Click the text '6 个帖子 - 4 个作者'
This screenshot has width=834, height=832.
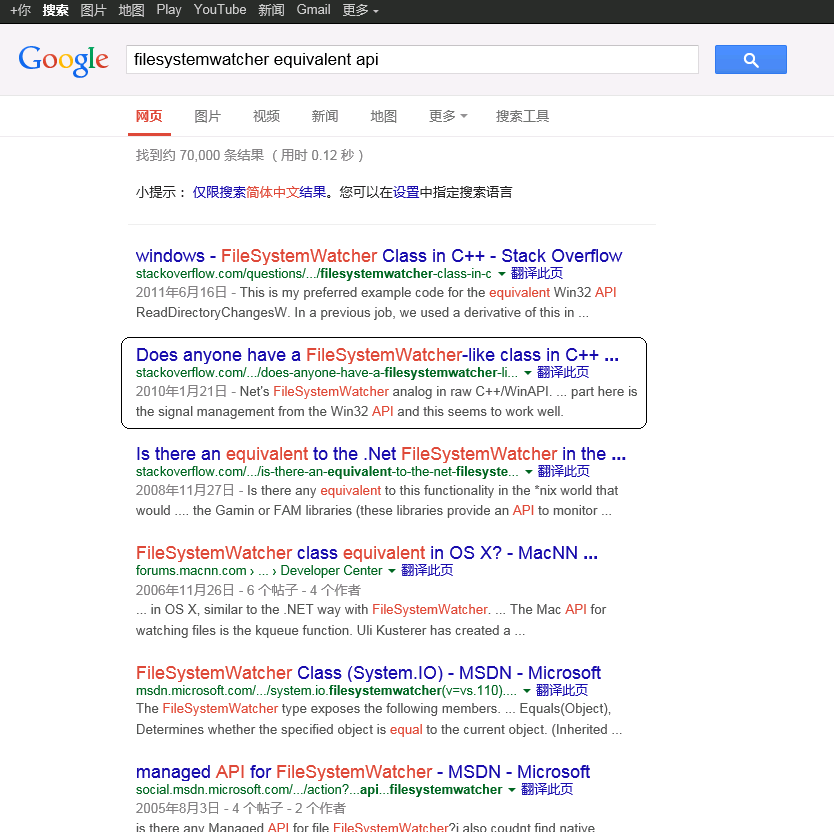pos(304,590)
